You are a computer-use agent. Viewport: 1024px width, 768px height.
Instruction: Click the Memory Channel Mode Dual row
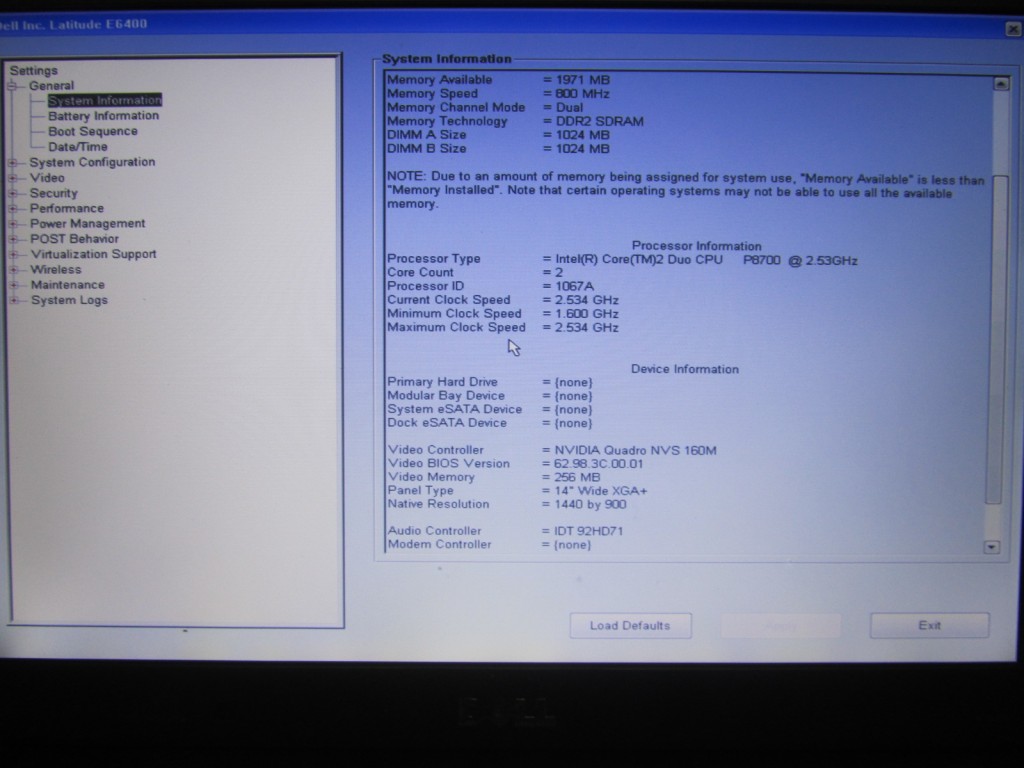click(x=485, y=107)
